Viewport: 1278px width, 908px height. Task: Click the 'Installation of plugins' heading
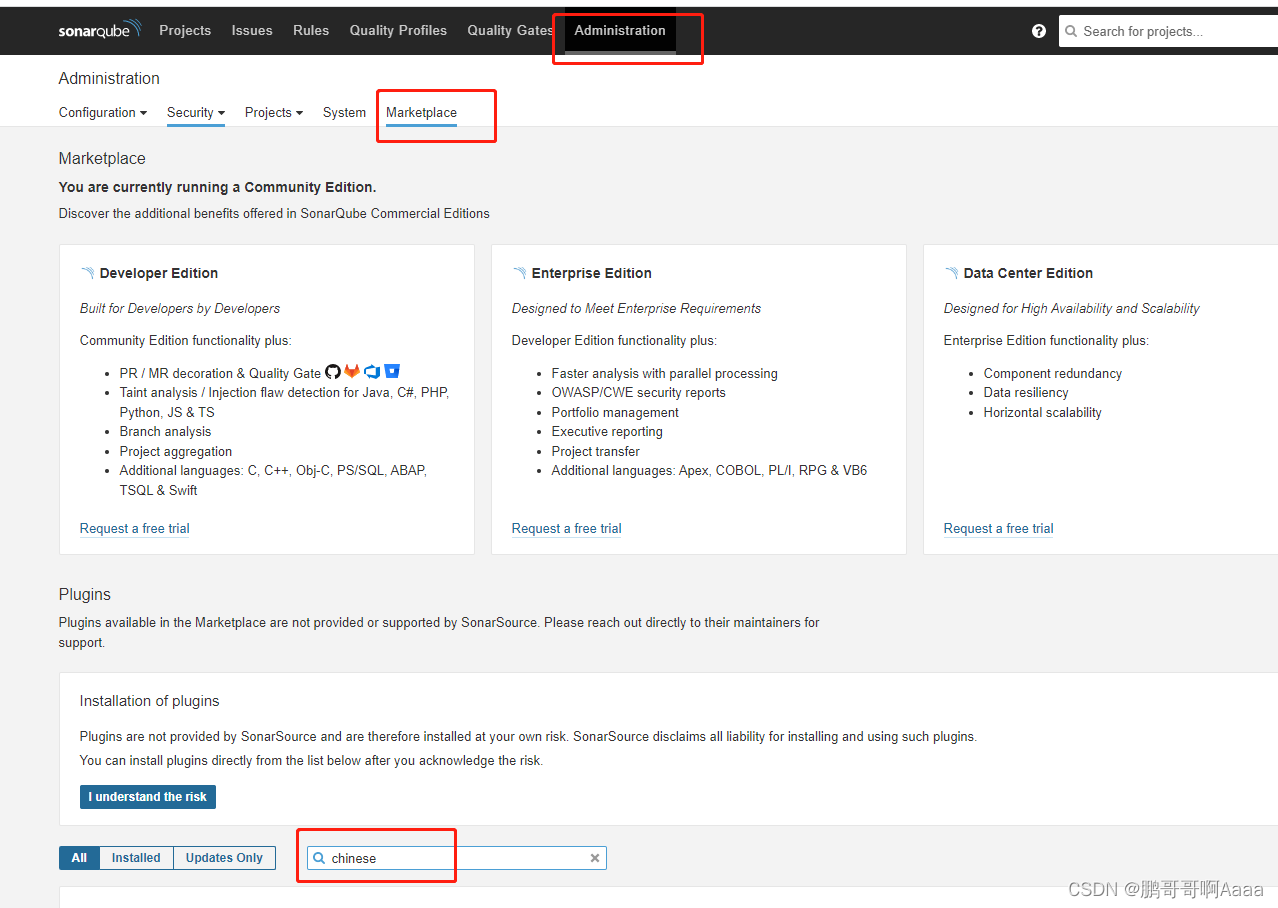point(150,701)
